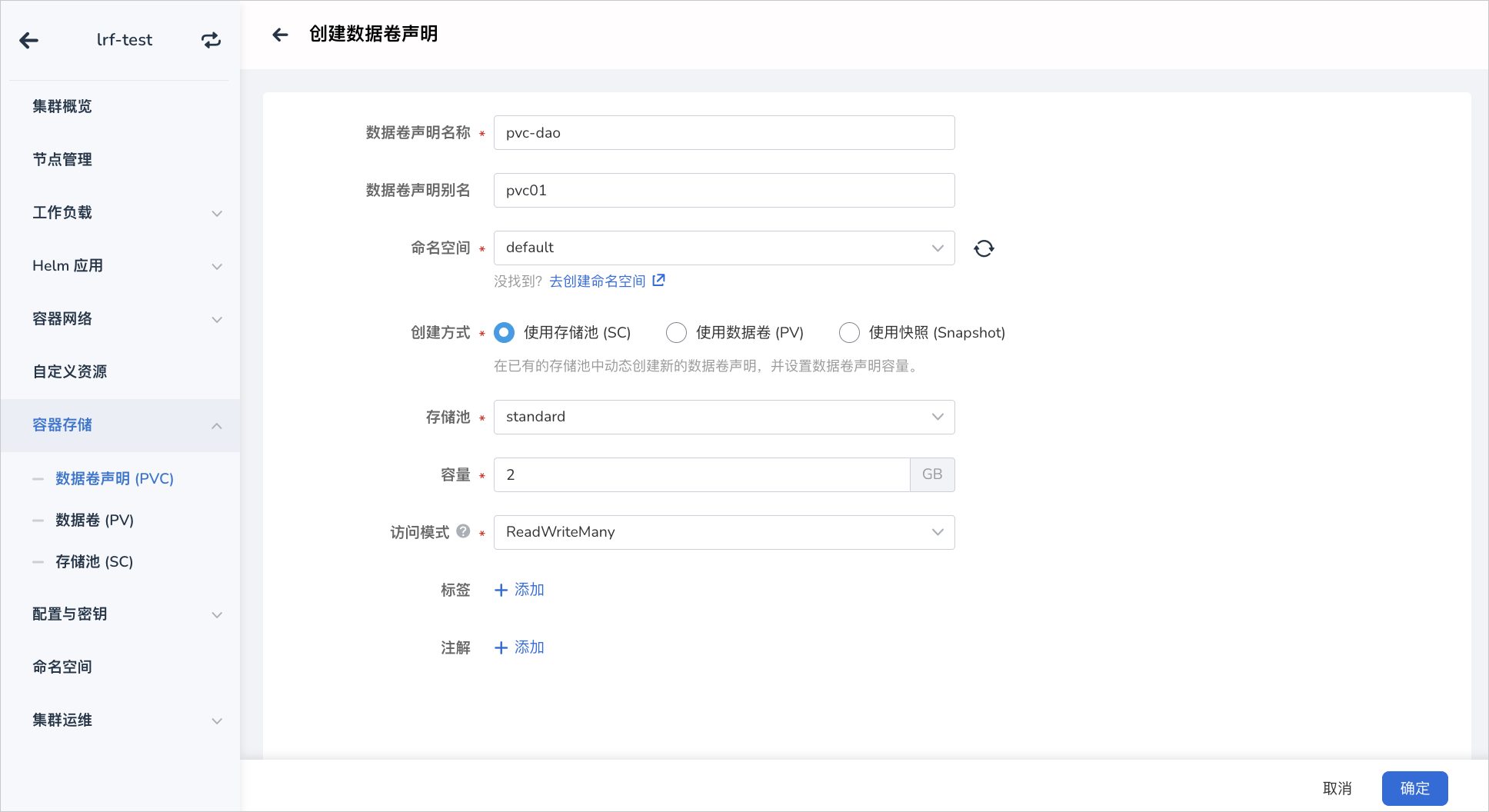Click the 确定 button
This screenshot has height=812, width=1489.
1415,788
